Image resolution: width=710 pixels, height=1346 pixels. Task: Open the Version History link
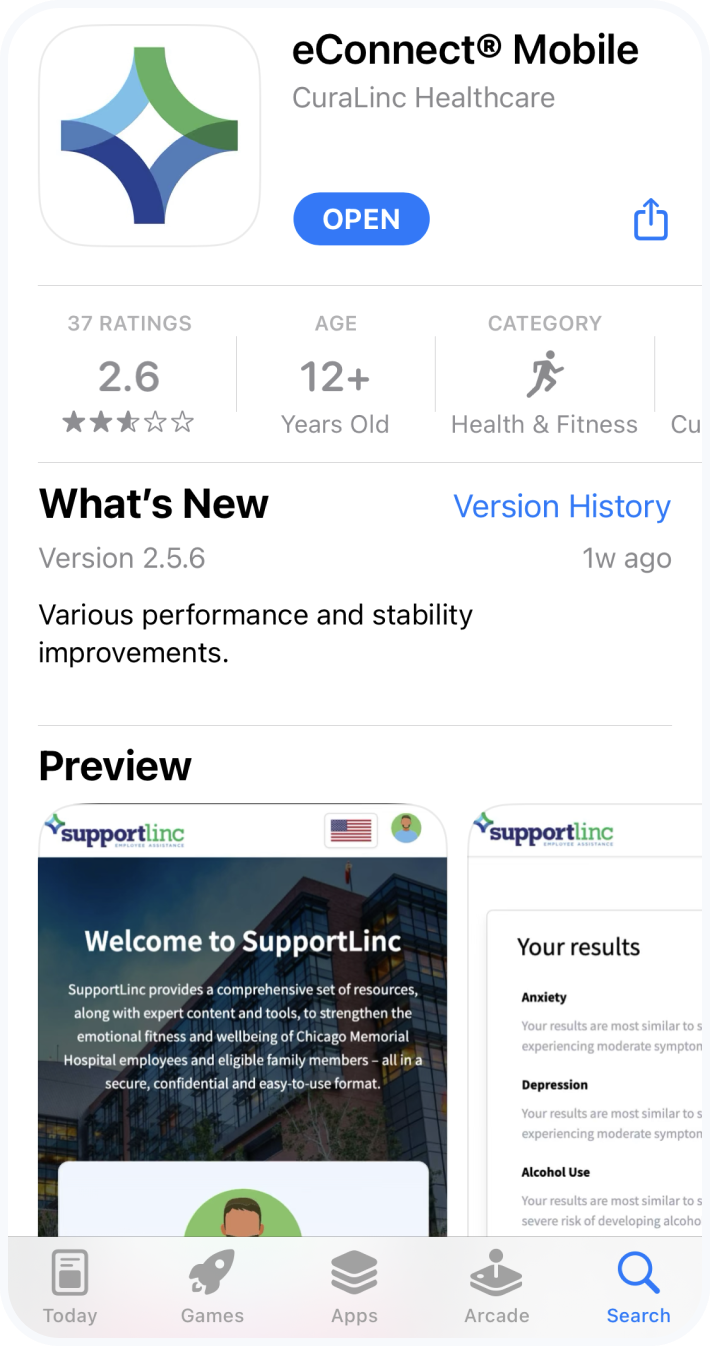562,506
